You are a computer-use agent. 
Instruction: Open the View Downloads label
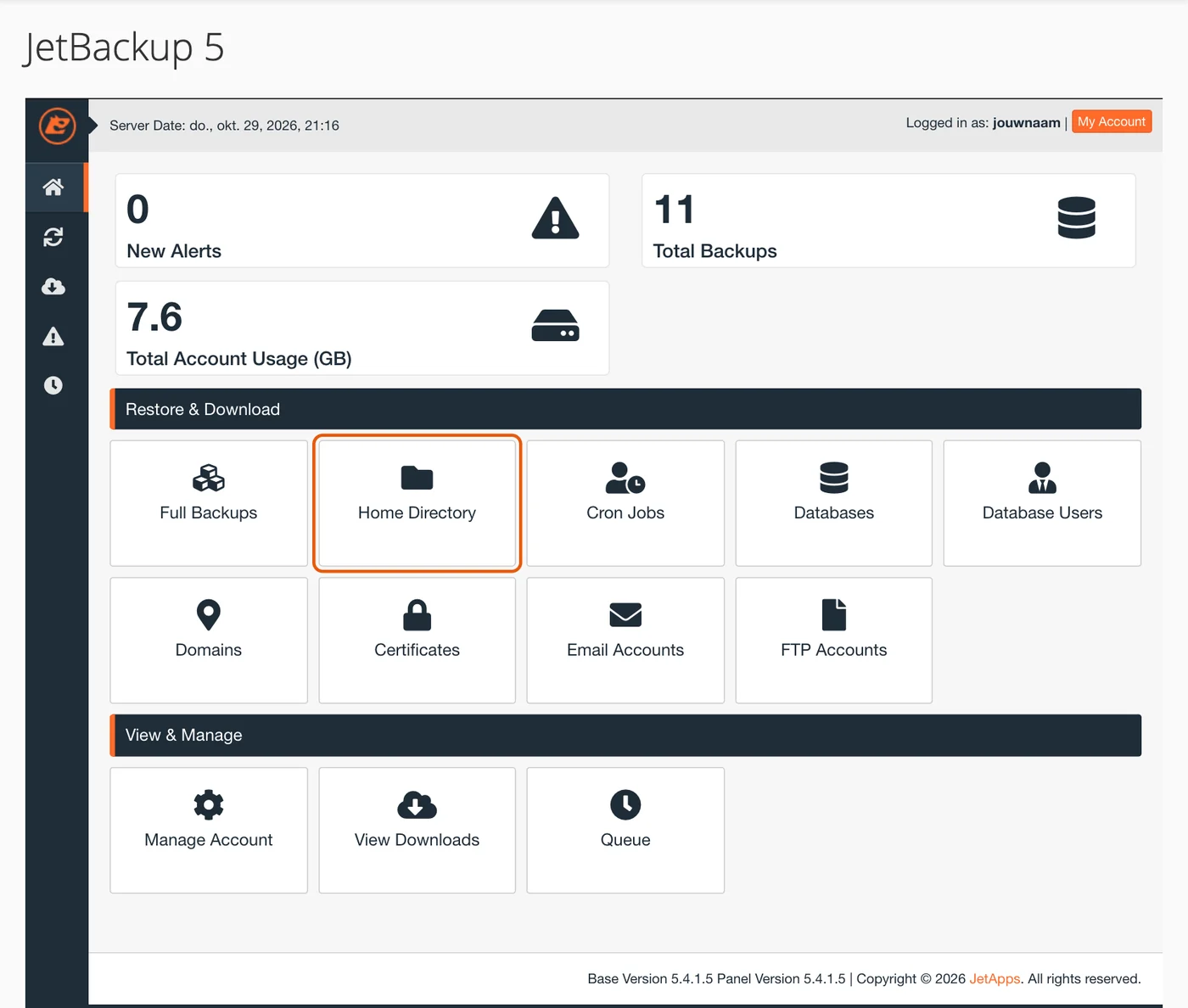pyautogui.click(x=417, y=840)
